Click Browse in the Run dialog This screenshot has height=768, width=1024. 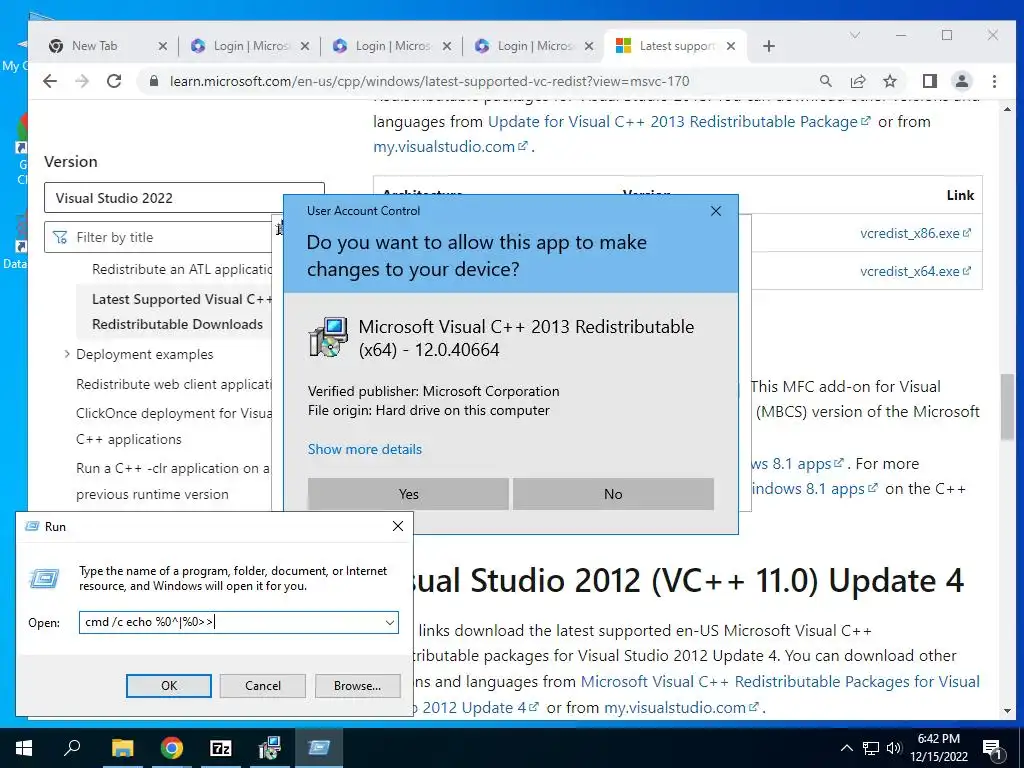pyautogui.click(x=357, y=686)
